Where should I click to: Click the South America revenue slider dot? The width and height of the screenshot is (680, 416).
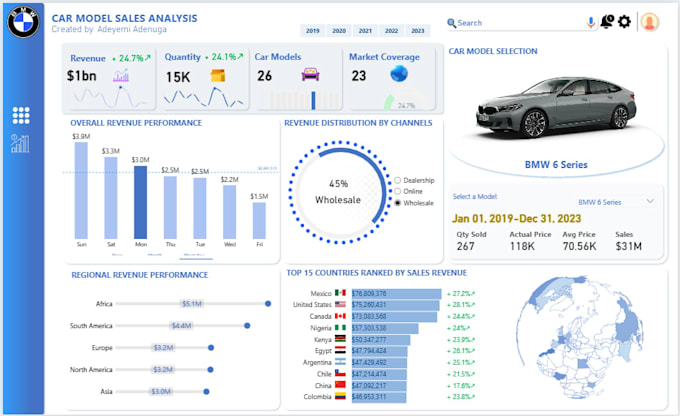pos(247,325)
